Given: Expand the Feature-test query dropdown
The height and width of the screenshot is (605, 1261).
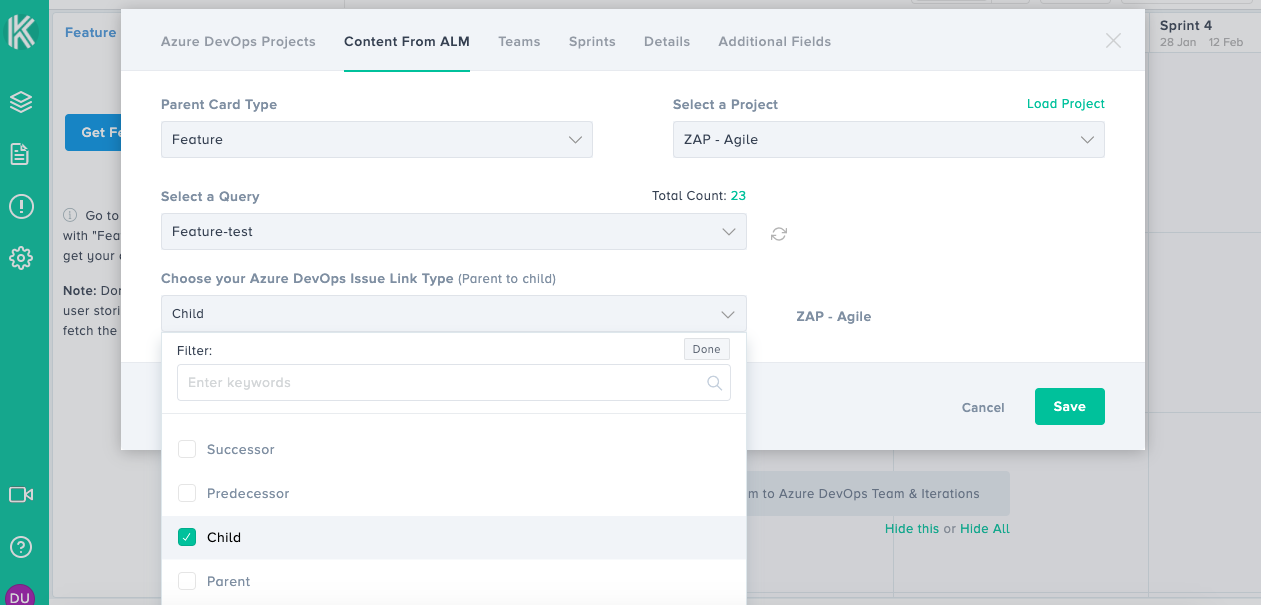Looking at the screenshot, I should click(x=453, y=232).
